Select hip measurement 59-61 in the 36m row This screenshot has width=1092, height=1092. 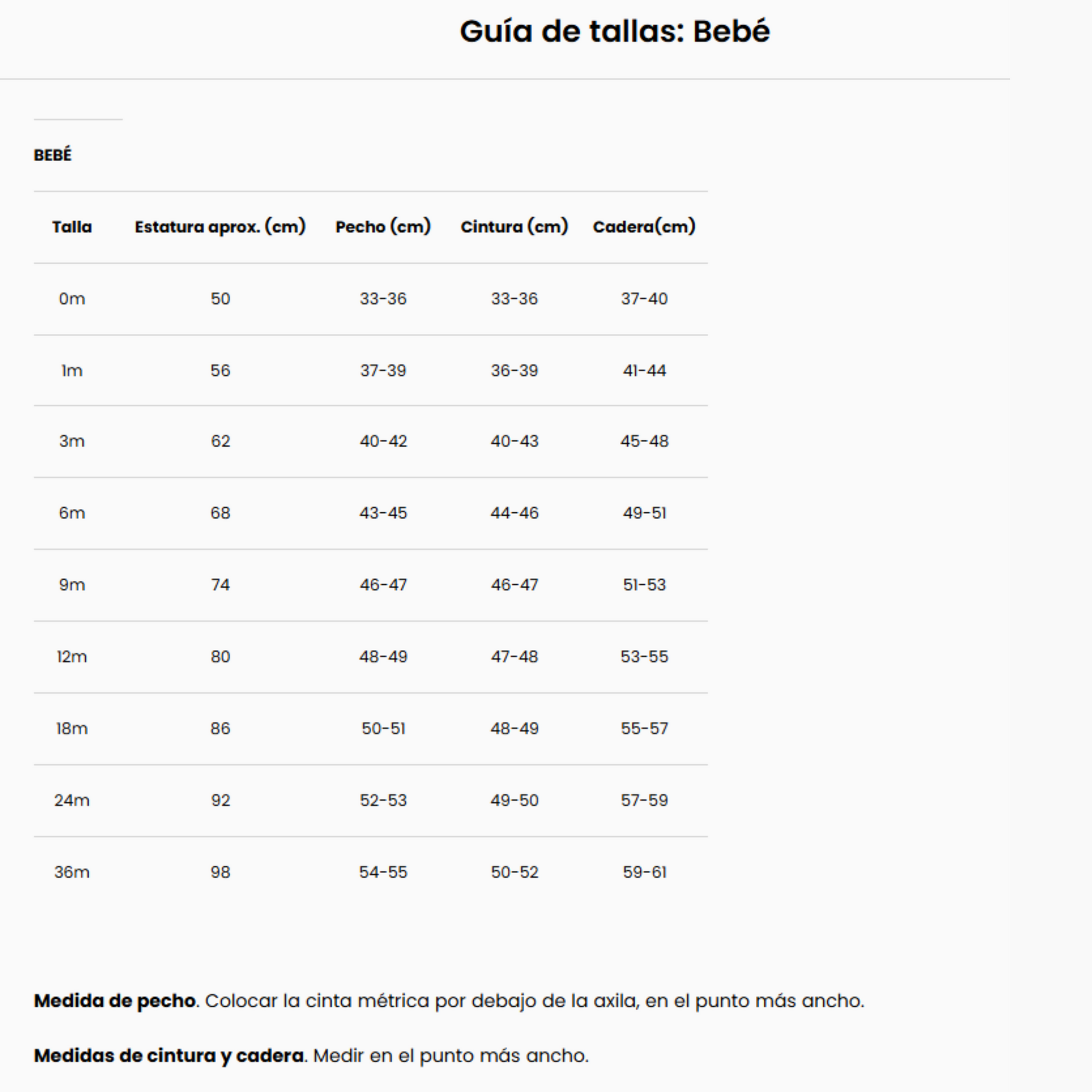pyautogui.click(x=644, y=871)
